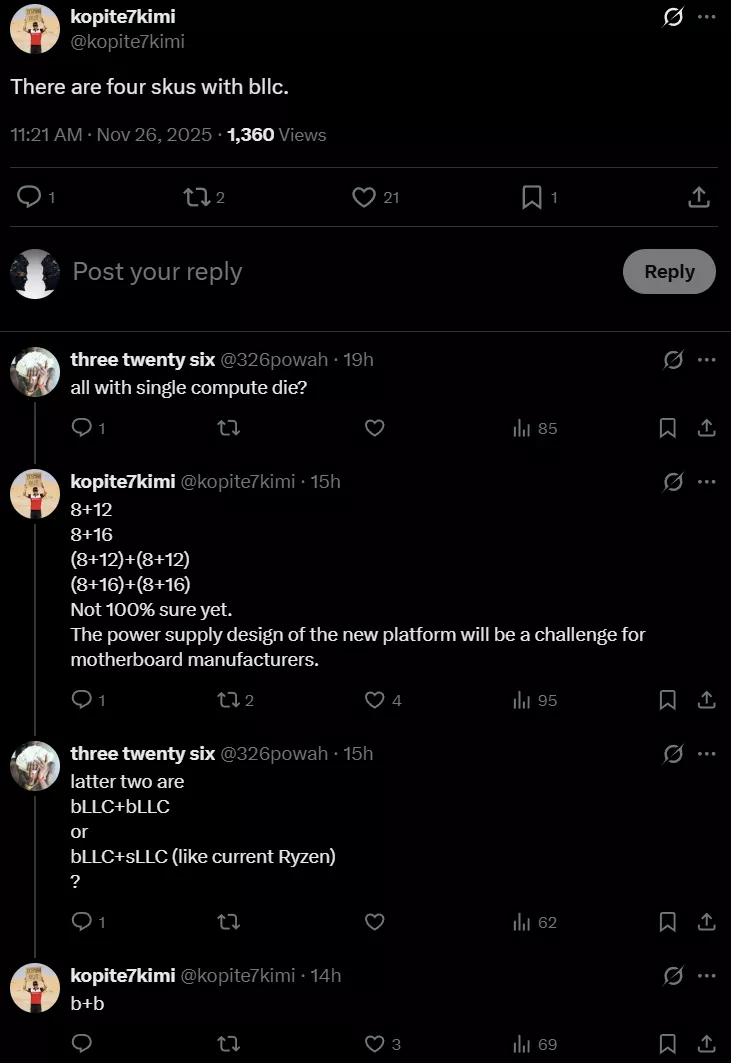Like the main post with 21 likes
Screen dimensions: 731x1063
tap(364, 197)
